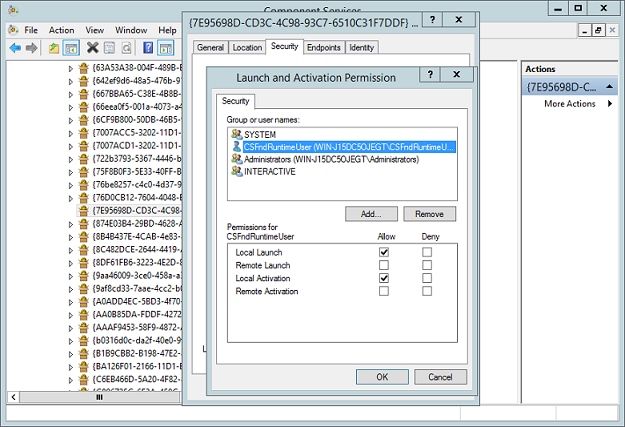The height and width of the screenshot is (427, 625).
Task: Click the Delete X toolbar icon
Action: [x=92, y=47]
